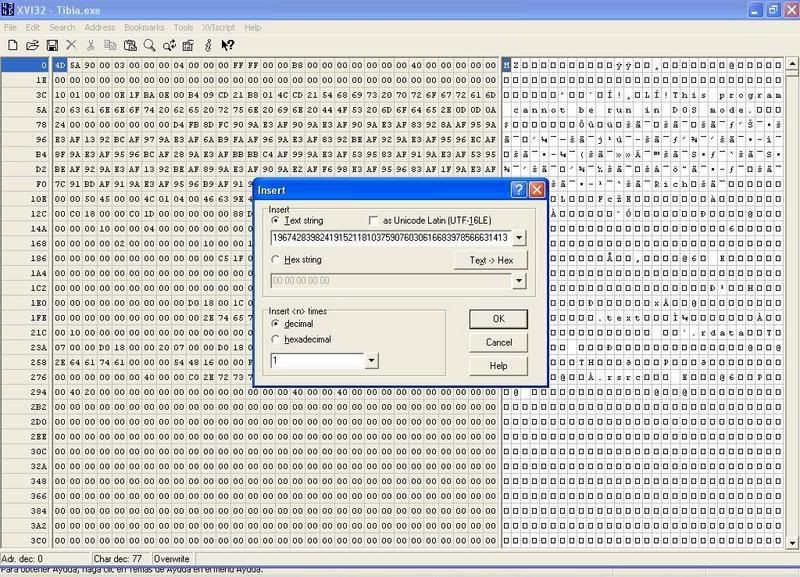The width and height of the screenshot is (800, 577).
Task: Open the text string history dropdown
Action: coord(519,238)
